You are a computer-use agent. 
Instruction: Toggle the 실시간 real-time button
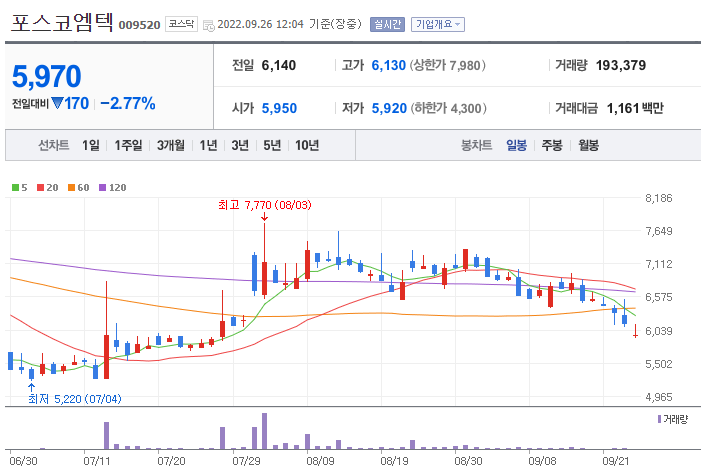click(x=387, y=24)
